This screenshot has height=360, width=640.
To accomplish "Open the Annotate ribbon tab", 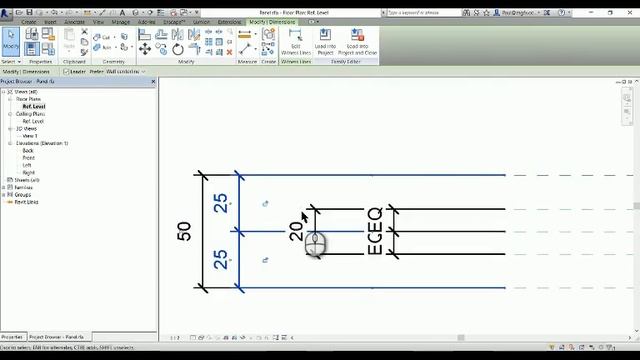I will (x=74, y=22).
